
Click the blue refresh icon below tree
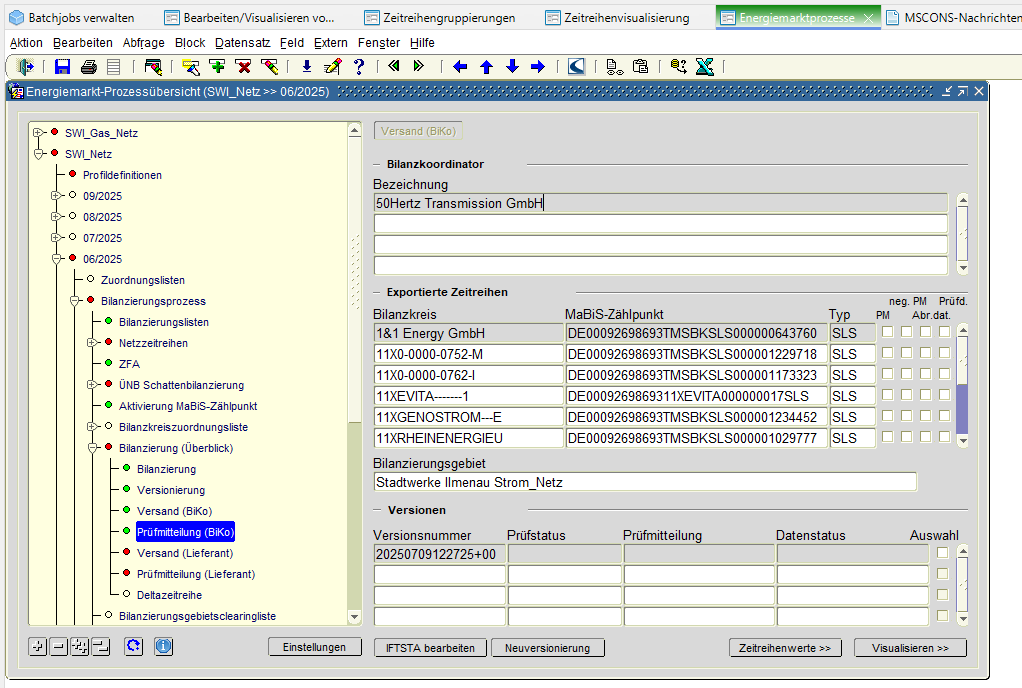pyautogui.click(x=133, y=647)
